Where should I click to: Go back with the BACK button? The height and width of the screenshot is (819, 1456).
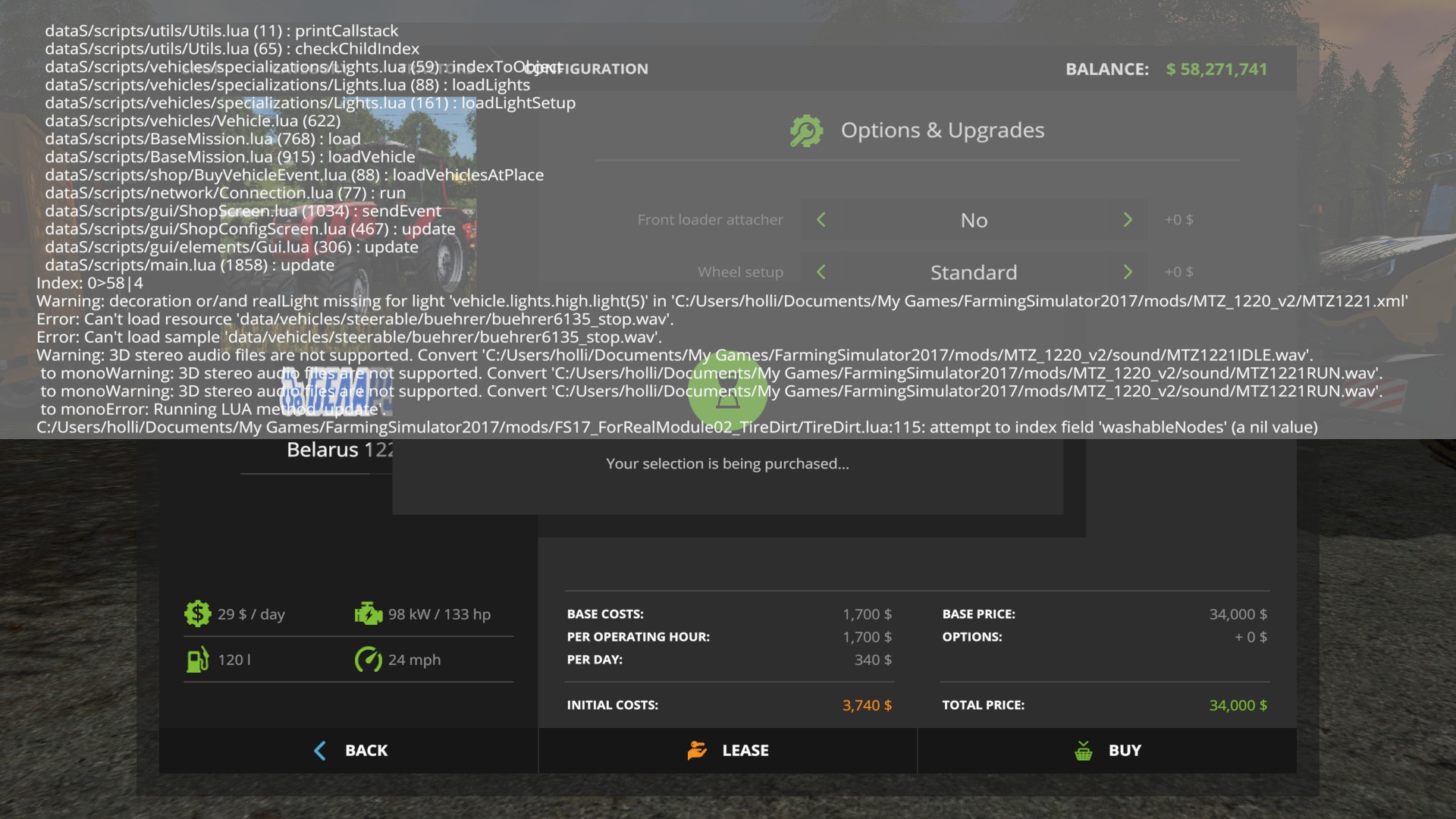point(349,751)
